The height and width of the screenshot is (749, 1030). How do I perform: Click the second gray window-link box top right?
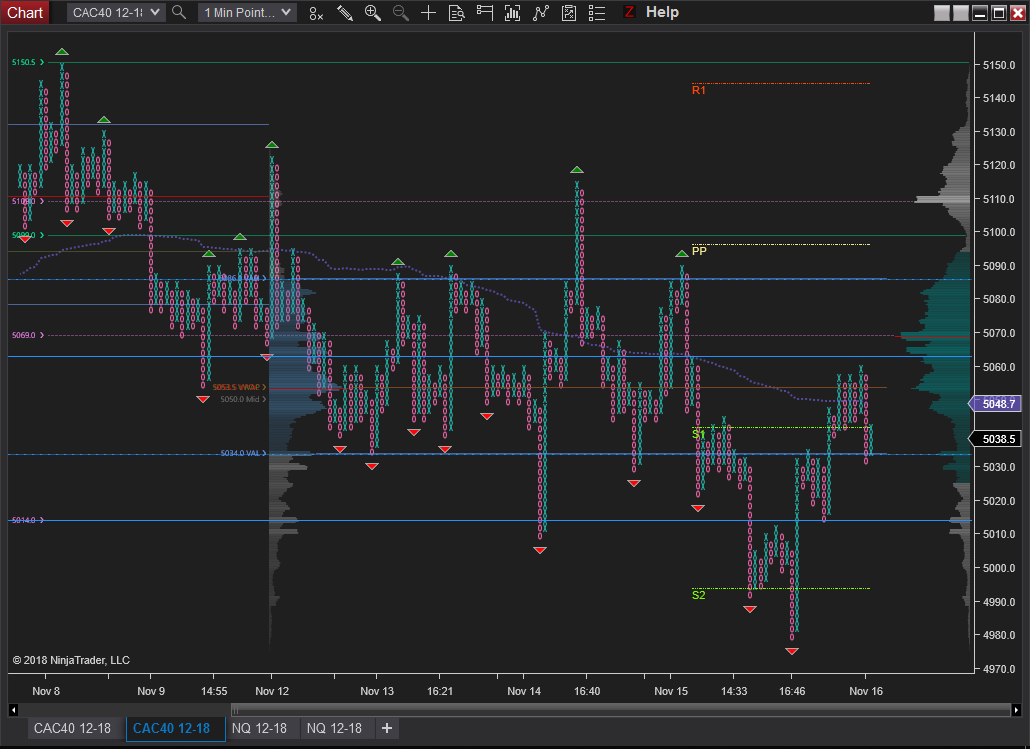pos(960,12)
